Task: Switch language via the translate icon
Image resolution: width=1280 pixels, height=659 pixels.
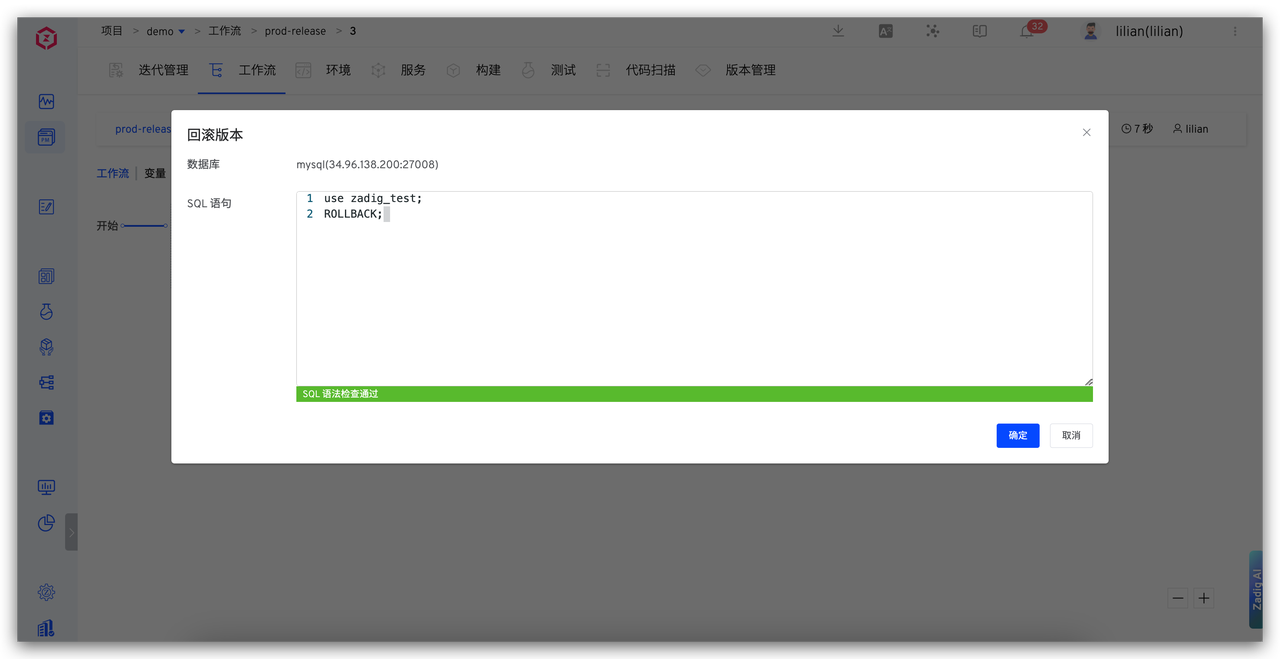Action: (885, 31)
